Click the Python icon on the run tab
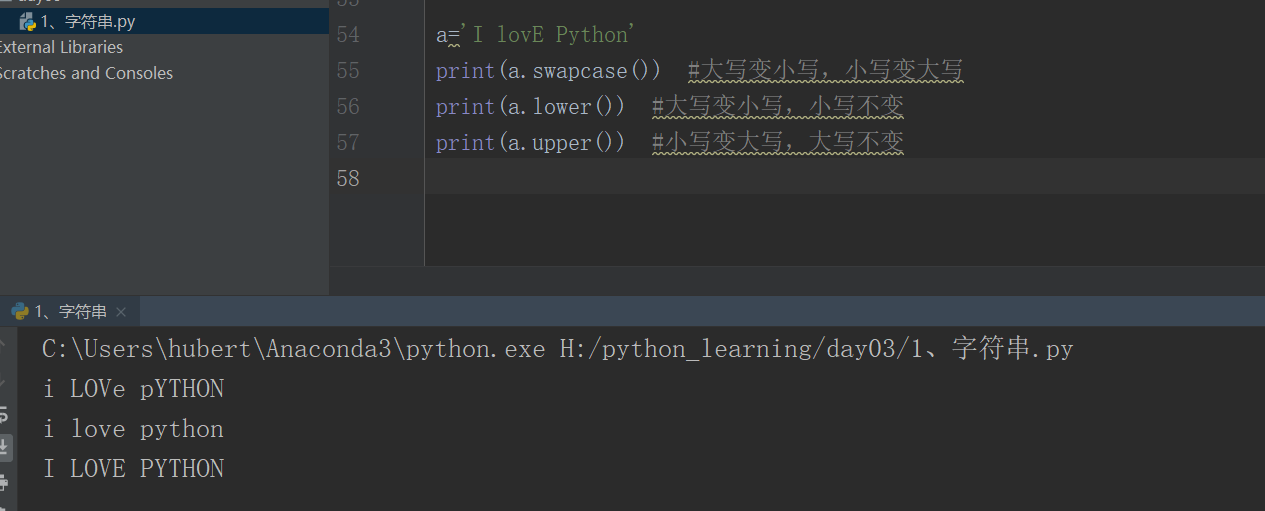 (x=20, y=311)
